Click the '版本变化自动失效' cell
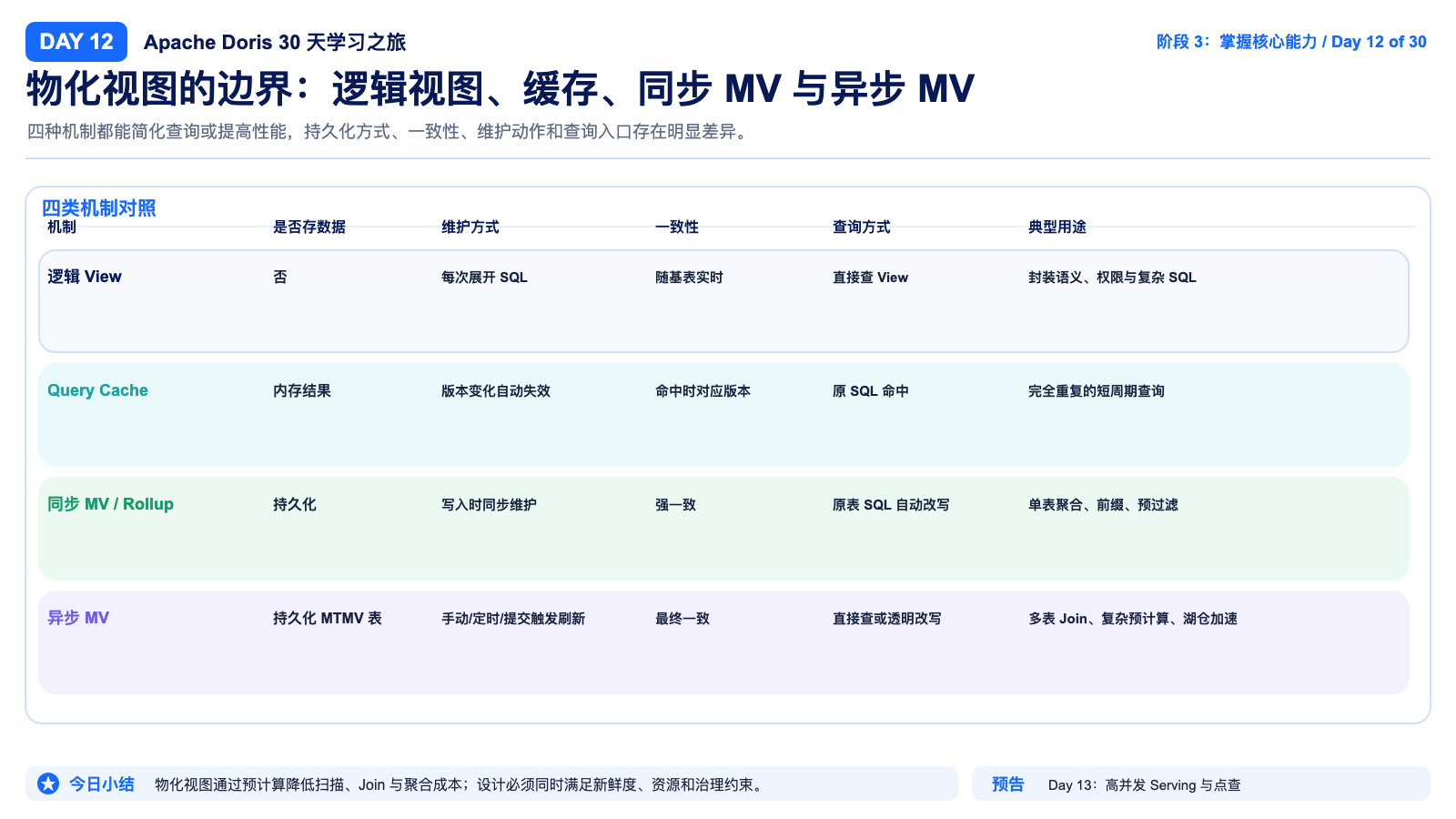1456x819 pixels. [496, 390]
